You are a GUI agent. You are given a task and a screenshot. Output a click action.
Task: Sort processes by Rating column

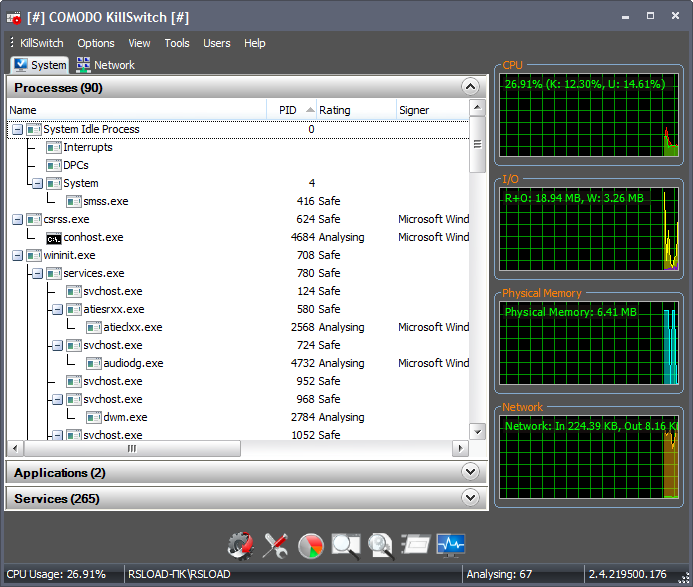pyautogui.click(x=356, y=110)
